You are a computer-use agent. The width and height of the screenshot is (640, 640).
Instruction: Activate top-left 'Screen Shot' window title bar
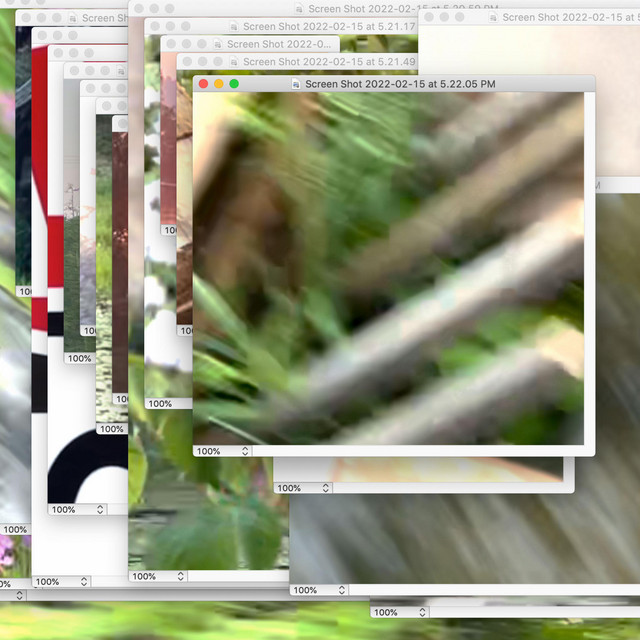click(98, 18)
